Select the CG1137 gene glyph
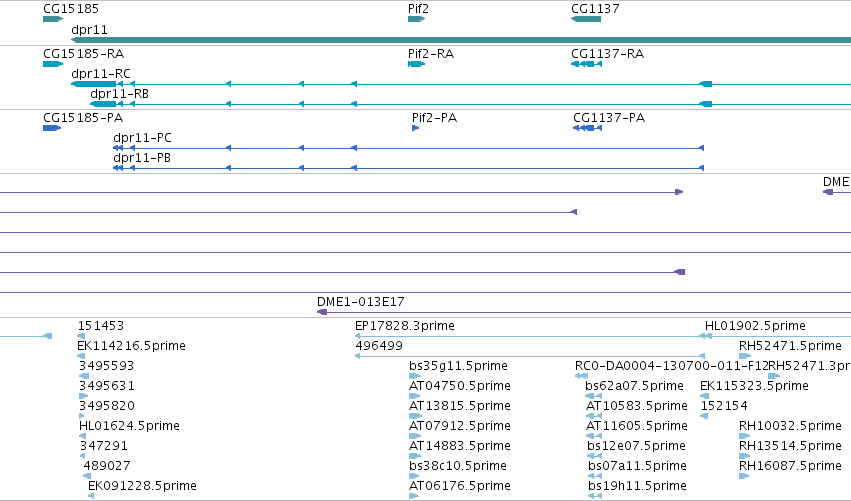851x501 pixels. pyautogui.click(x=586, y=19)
